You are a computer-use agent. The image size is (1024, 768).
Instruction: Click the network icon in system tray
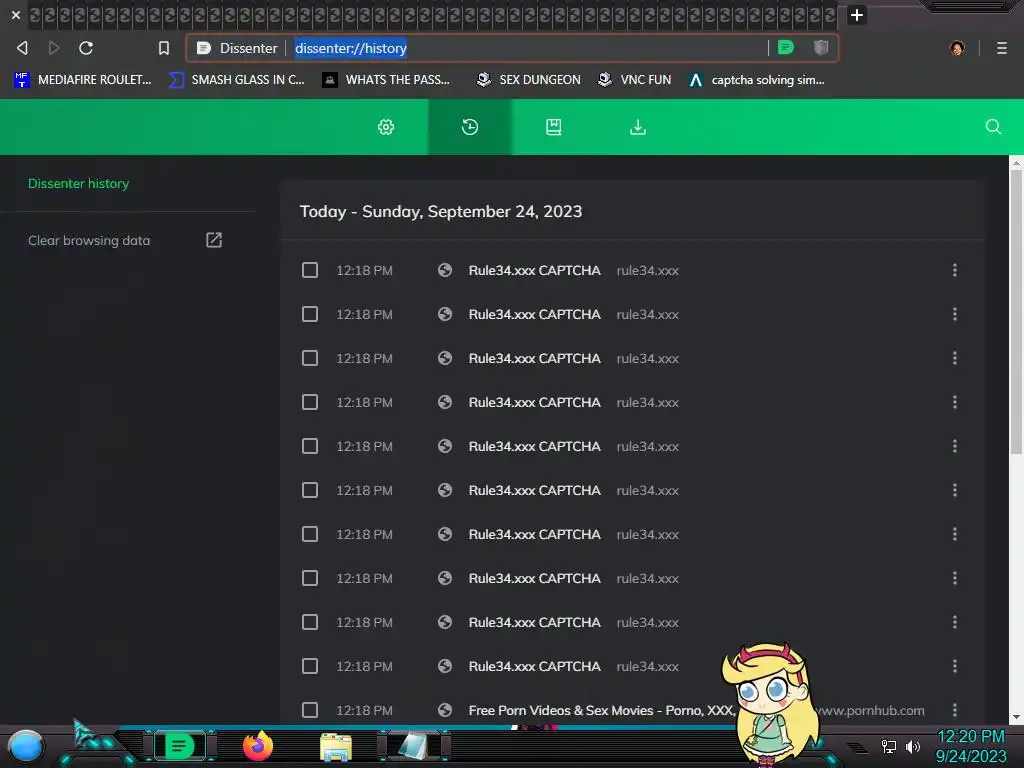click(889, 746)
